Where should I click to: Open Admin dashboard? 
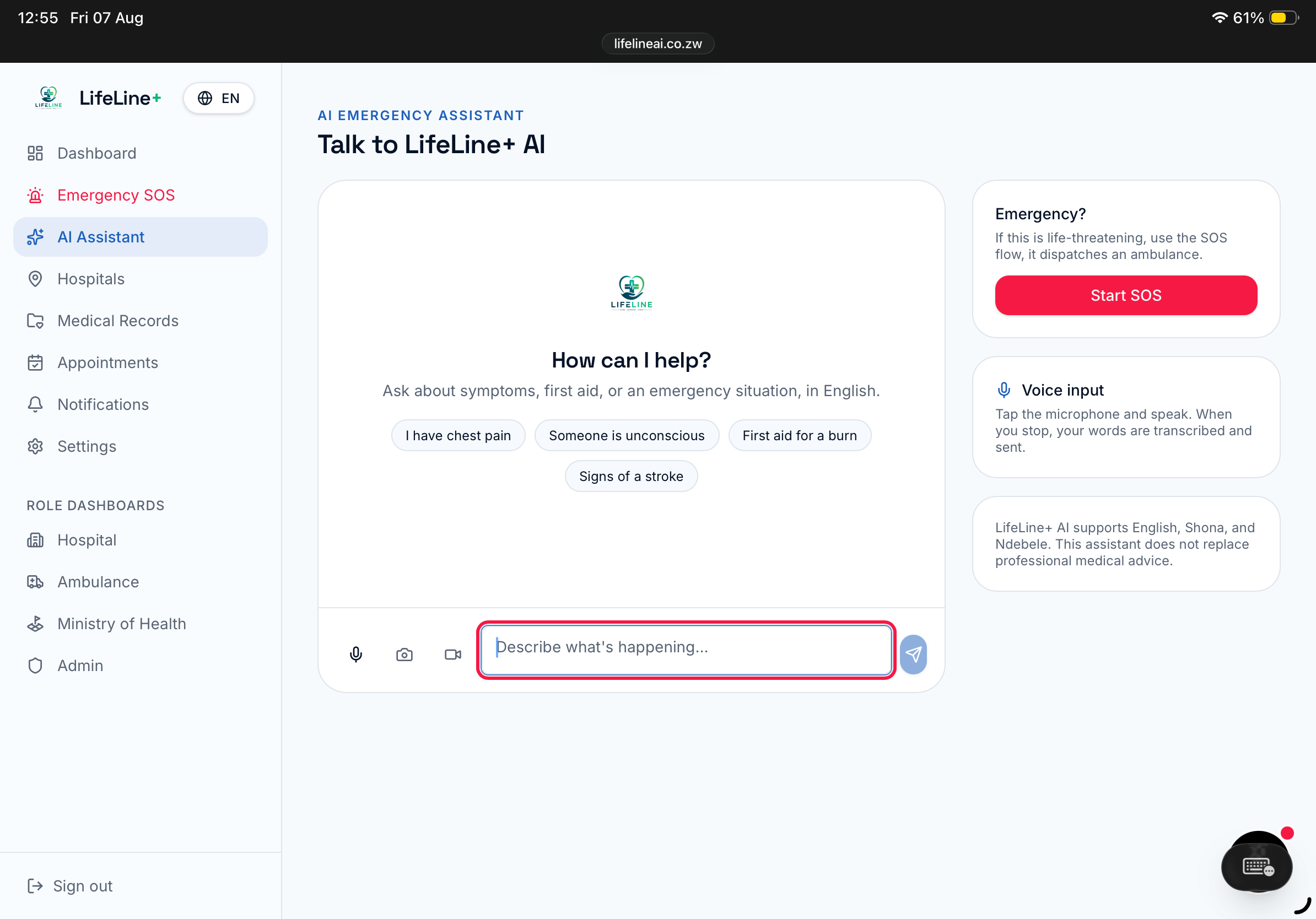point(141,665)
